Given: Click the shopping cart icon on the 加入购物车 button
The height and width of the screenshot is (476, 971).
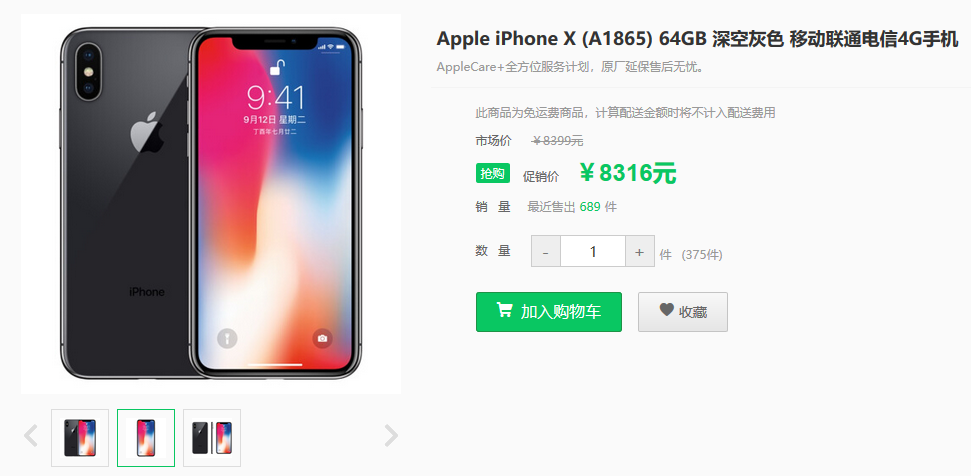Looking at the screenshot, I should (505, 309).
